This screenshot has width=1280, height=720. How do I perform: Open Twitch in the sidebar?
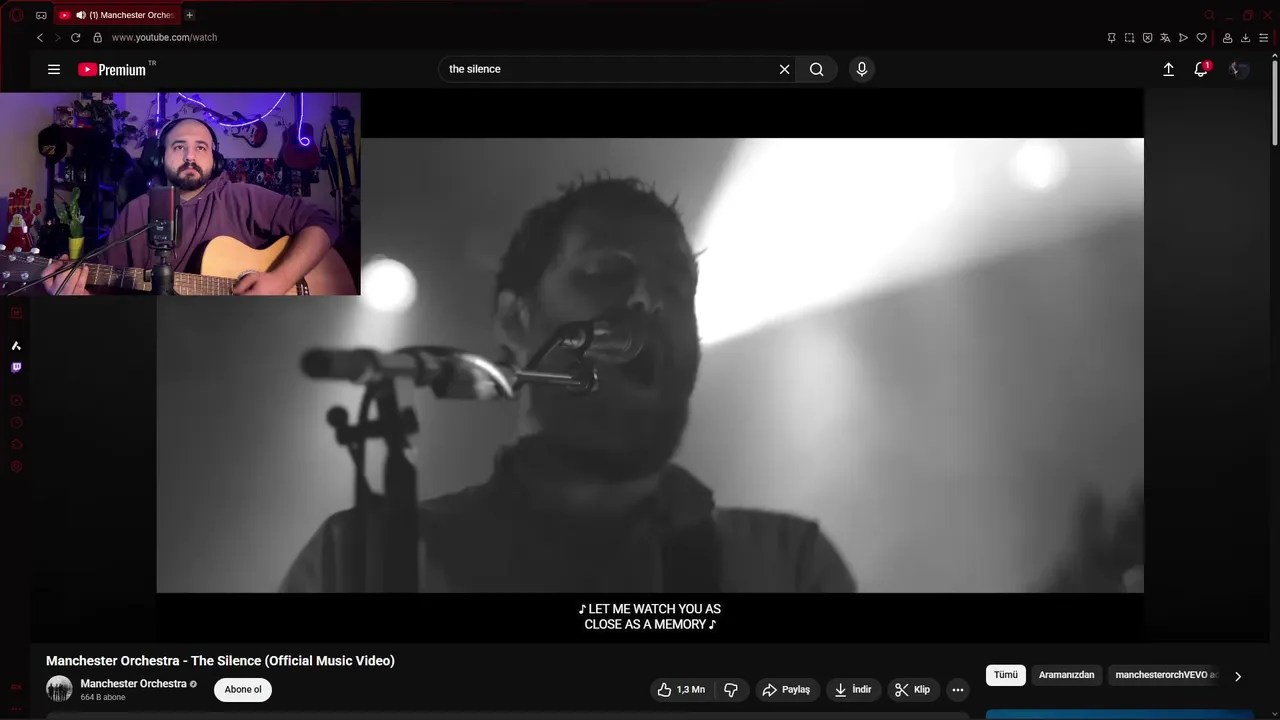tap(16, 367)
